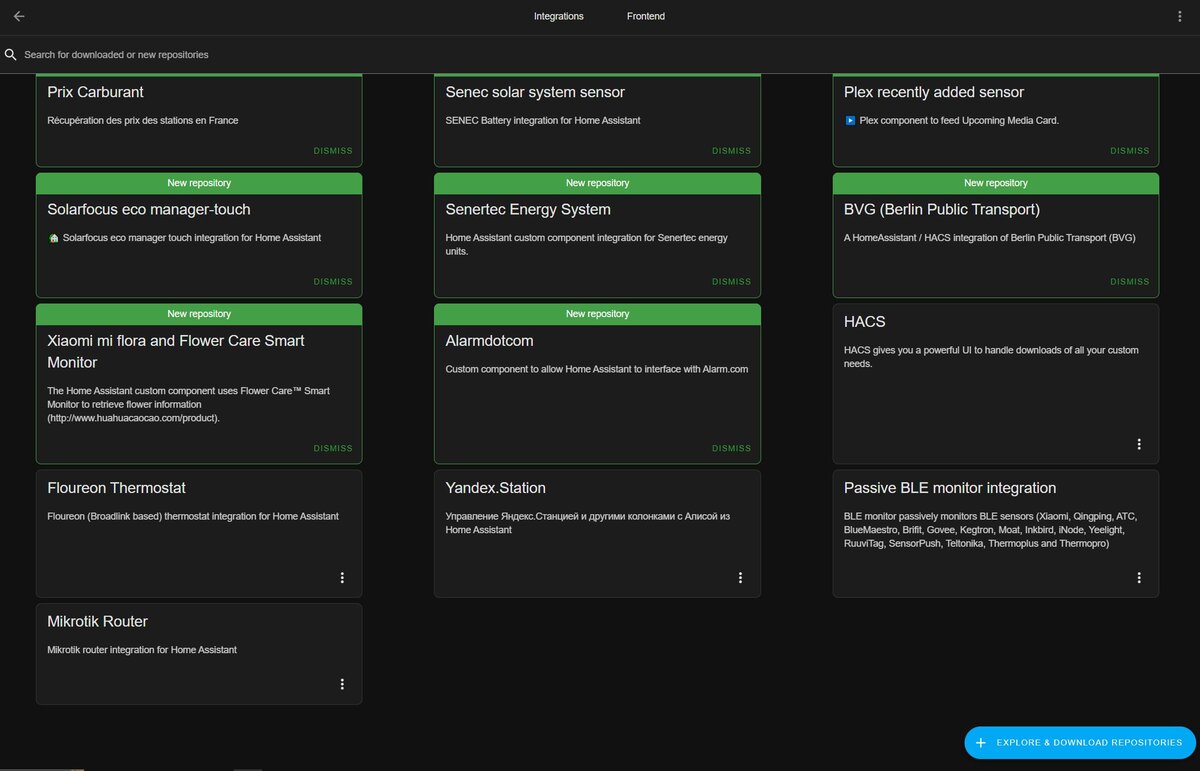Dismiss BVG Berlin Public Transport

pos(1130,282)
